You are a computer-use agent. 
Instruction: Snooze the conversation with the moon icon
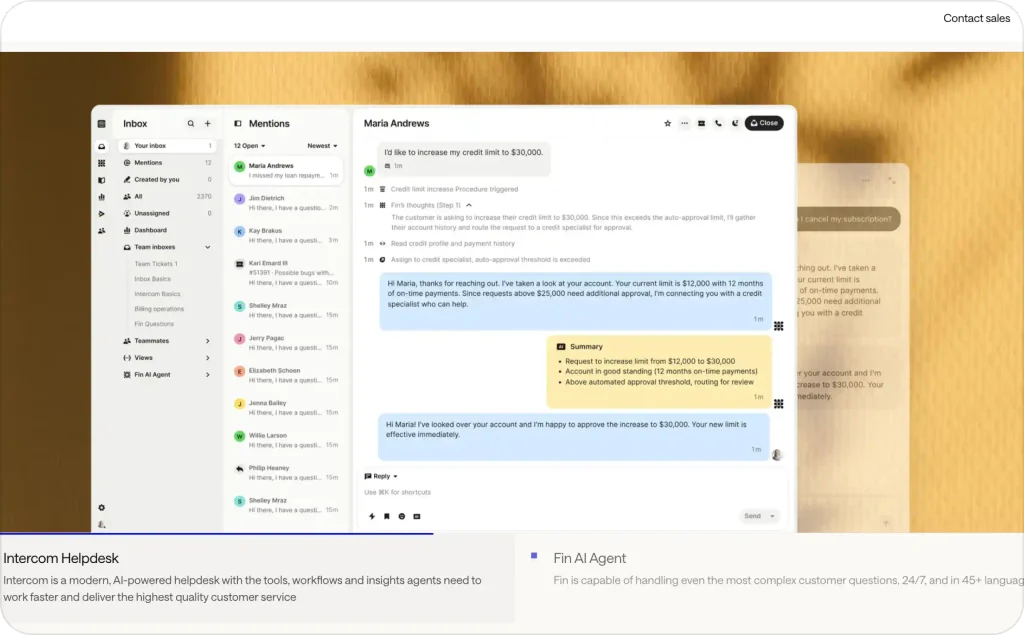pos(735,123)
